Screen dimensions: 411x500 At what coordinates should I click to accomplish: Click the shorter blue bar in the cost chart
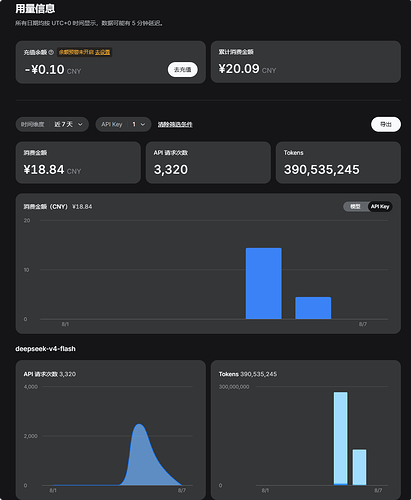coord(313,308)
